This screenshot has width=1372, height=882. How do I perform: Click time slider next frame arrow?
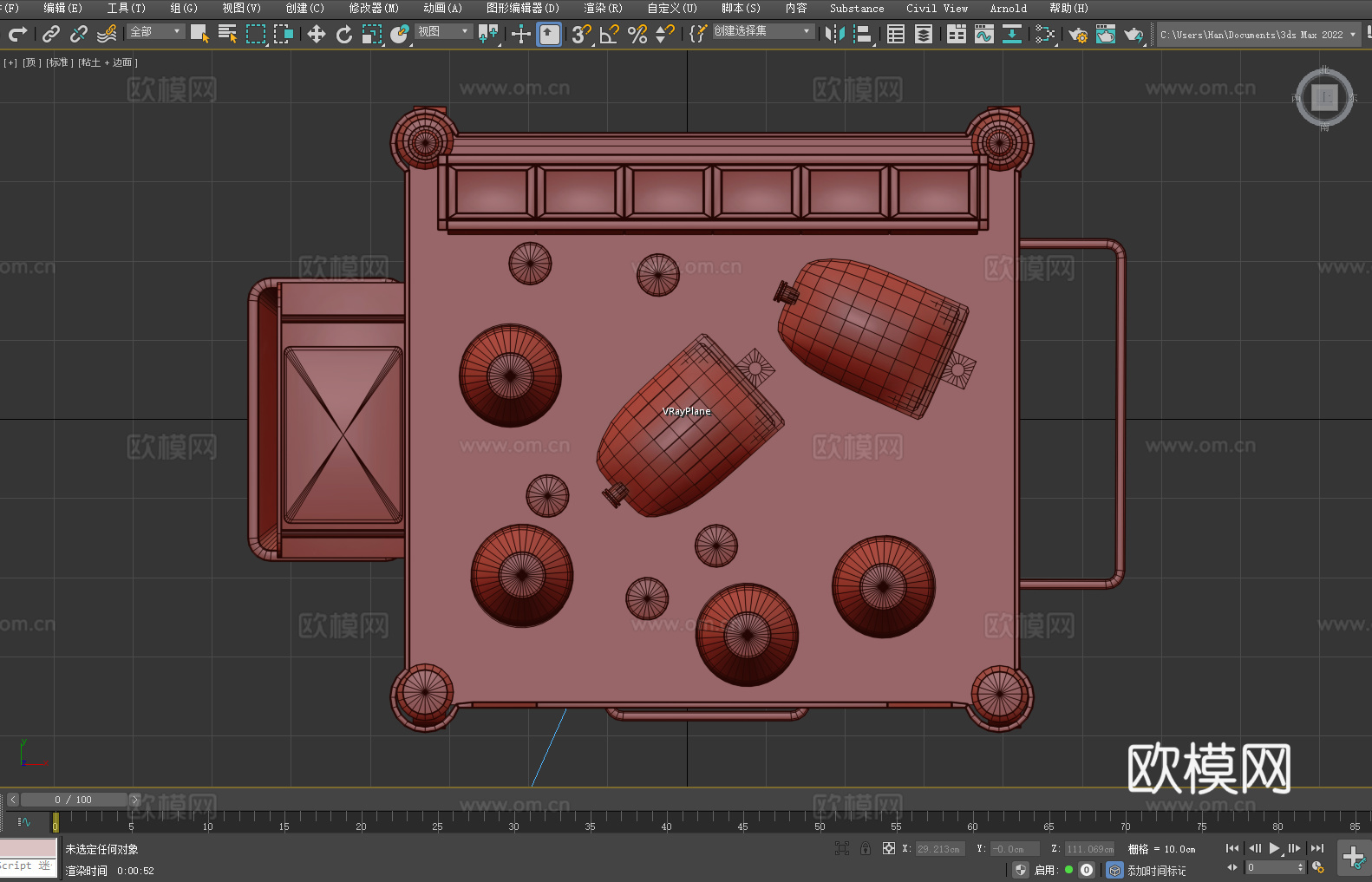[x=134, y=800]
